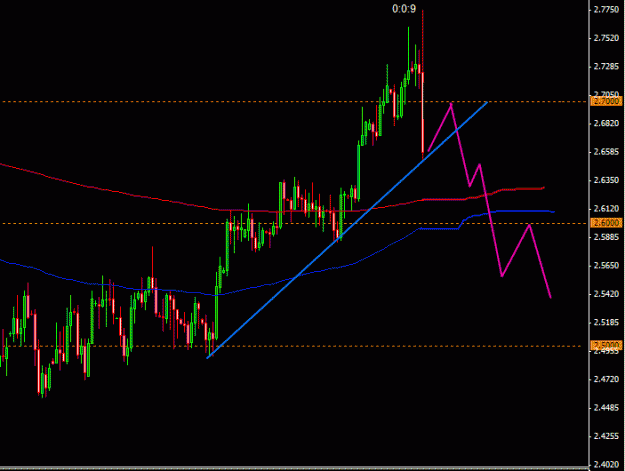Click the 0:0:9 candle countdown timer text
This screenshot has width=625, height=471.
(404, 9)
